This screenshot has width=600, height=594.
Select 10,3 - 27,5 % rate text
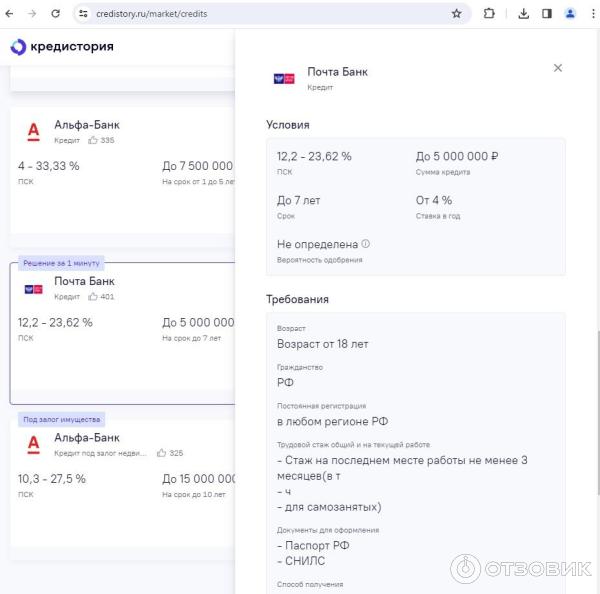(x=52, y=478)
